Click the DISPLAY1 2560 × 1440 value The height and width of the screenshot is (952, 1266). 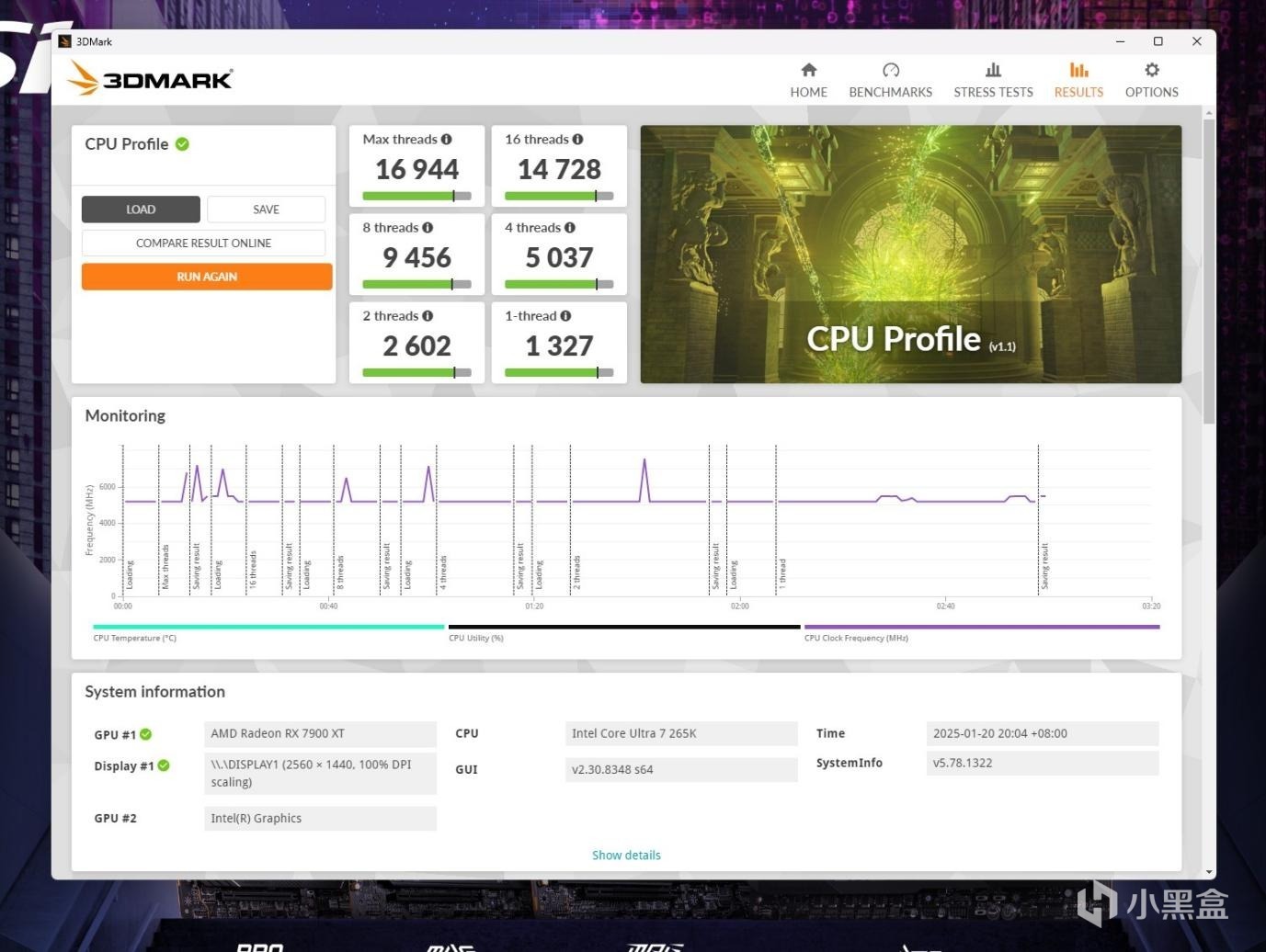click(x=320, y=774)
